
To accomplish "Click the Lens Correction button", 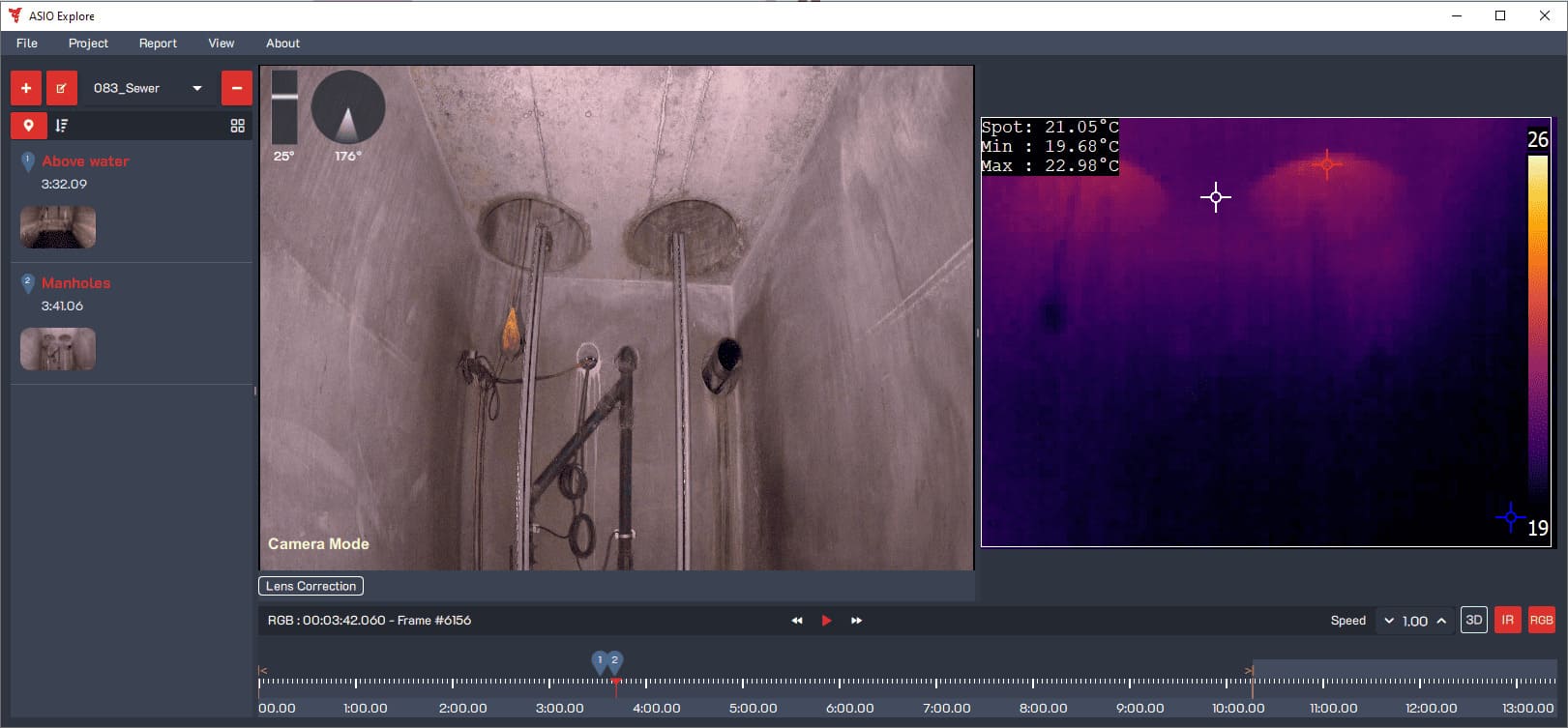I will pyautogui.click(x=311, y=586).
